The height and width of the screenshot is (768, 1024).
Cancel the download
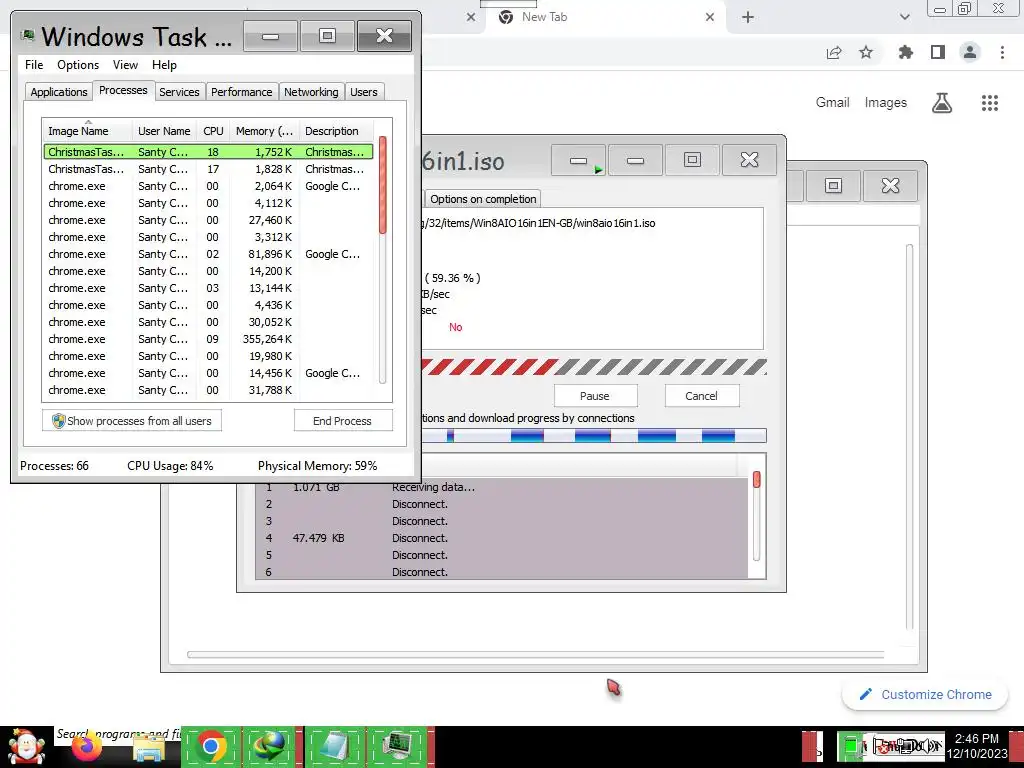pos(701,396)
